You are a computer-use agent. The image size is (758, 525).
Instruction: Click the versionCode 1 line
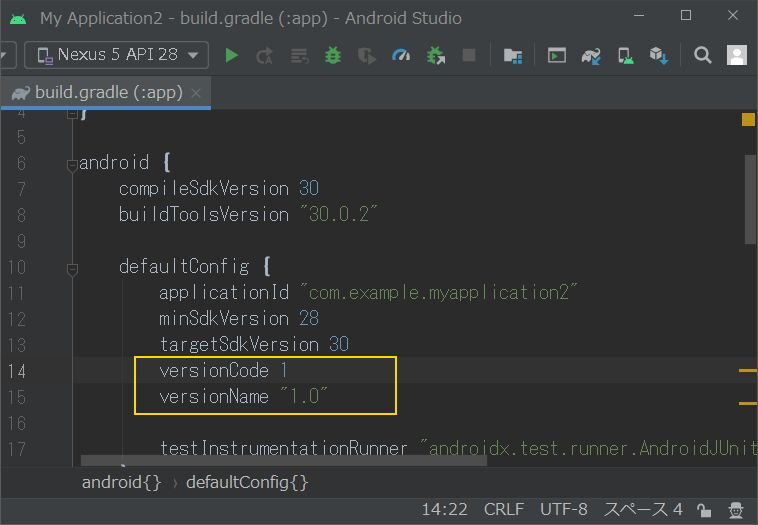(224, 371)
